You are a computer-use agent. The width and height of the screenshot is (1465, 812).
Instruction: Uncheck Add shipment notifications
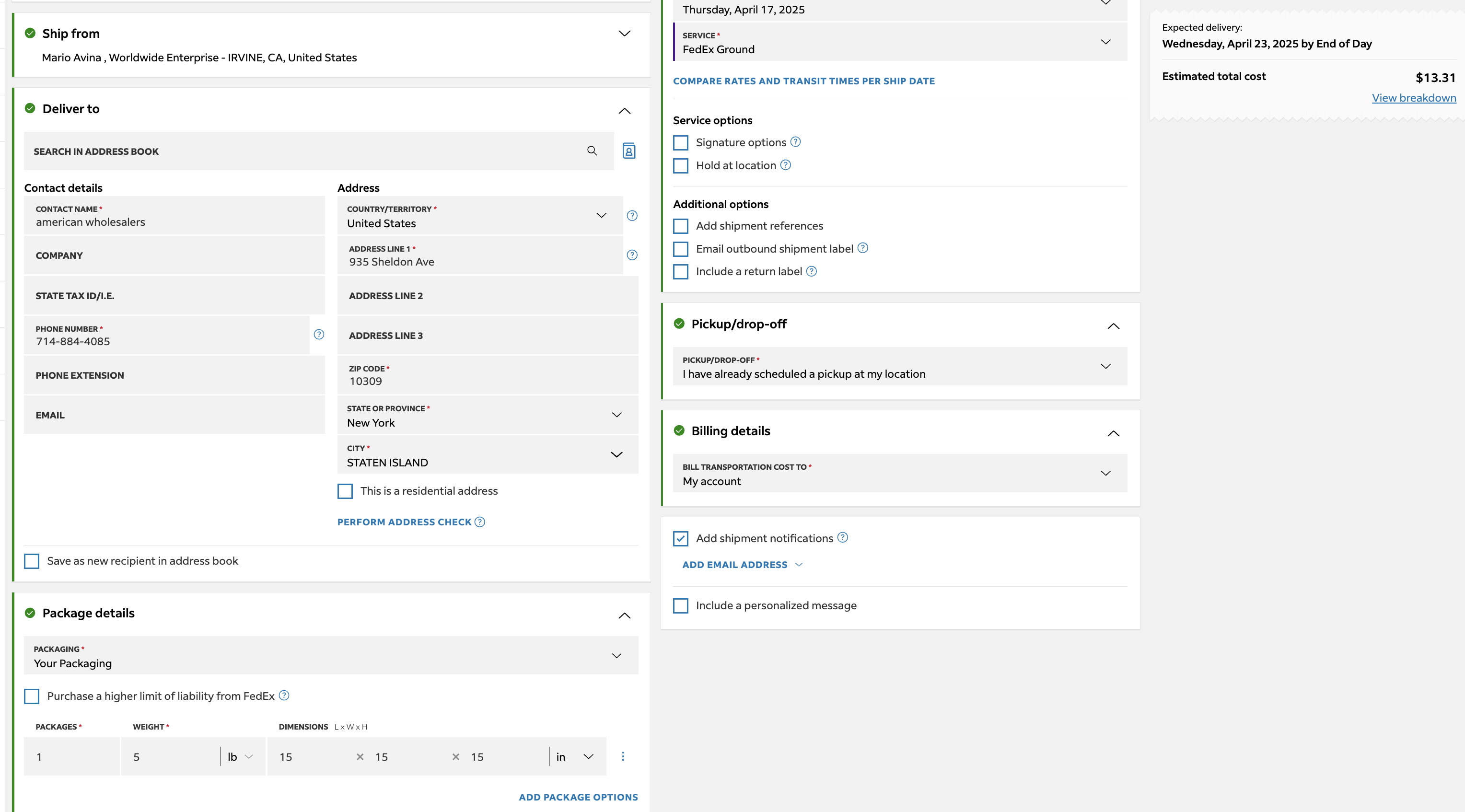point(681,538)
